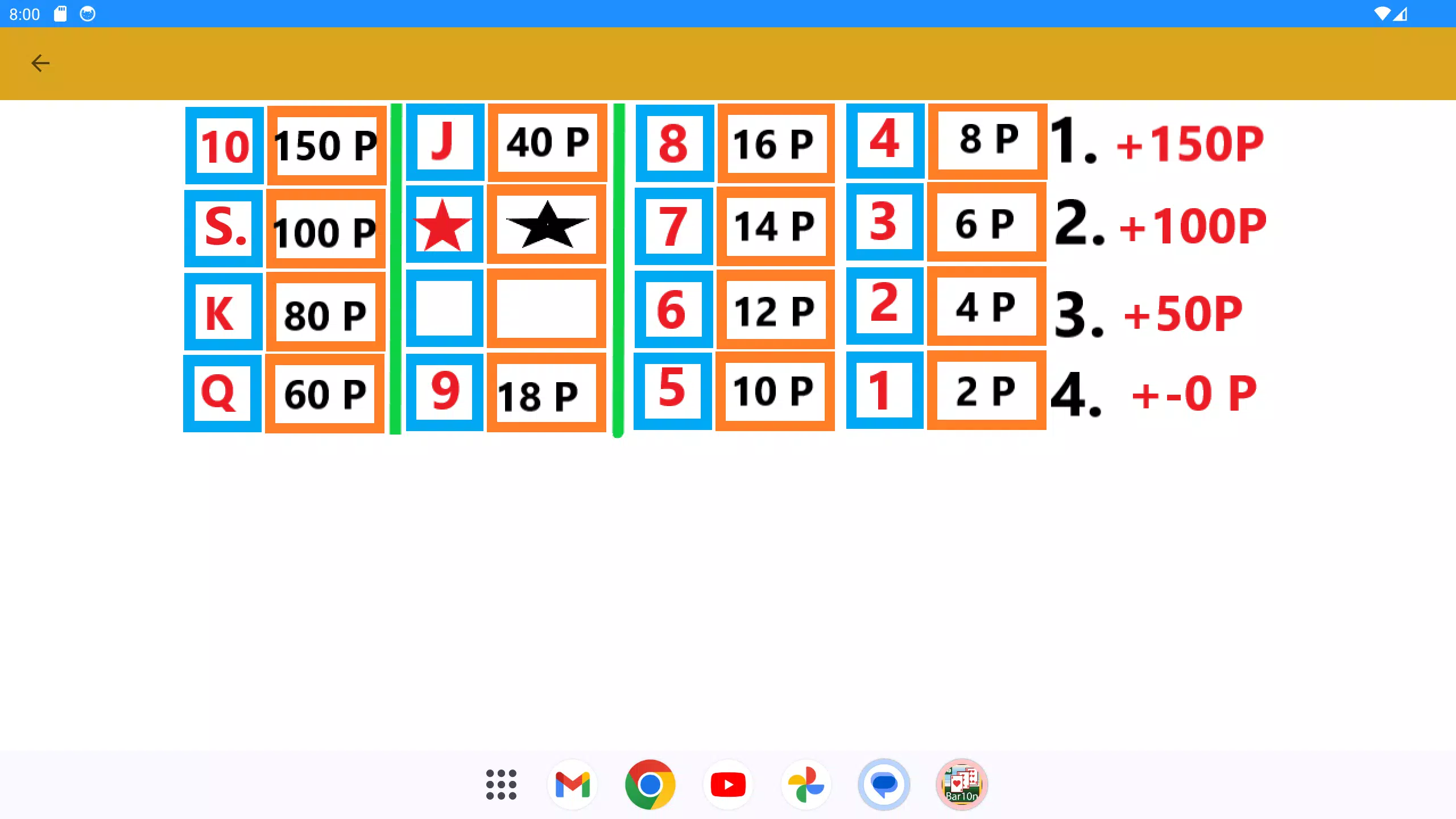The height and width of the screenshot is (819, 1456).
Task: Tap the 150 P points tile
Action: [x=326, y=146]
